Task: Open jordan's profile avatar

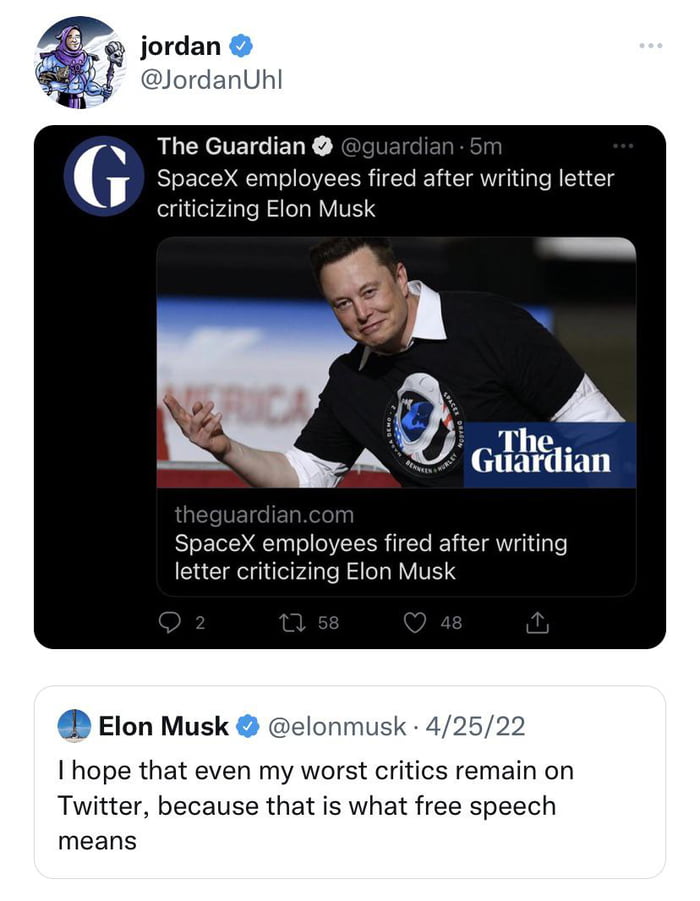Action: pyautogui.click(x=80, y=62)
